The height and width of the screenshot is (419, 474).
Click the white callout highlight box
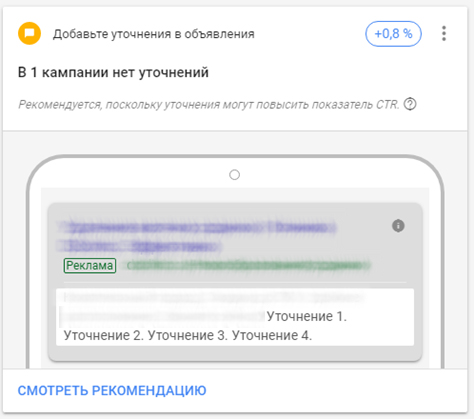coord(235,317)
